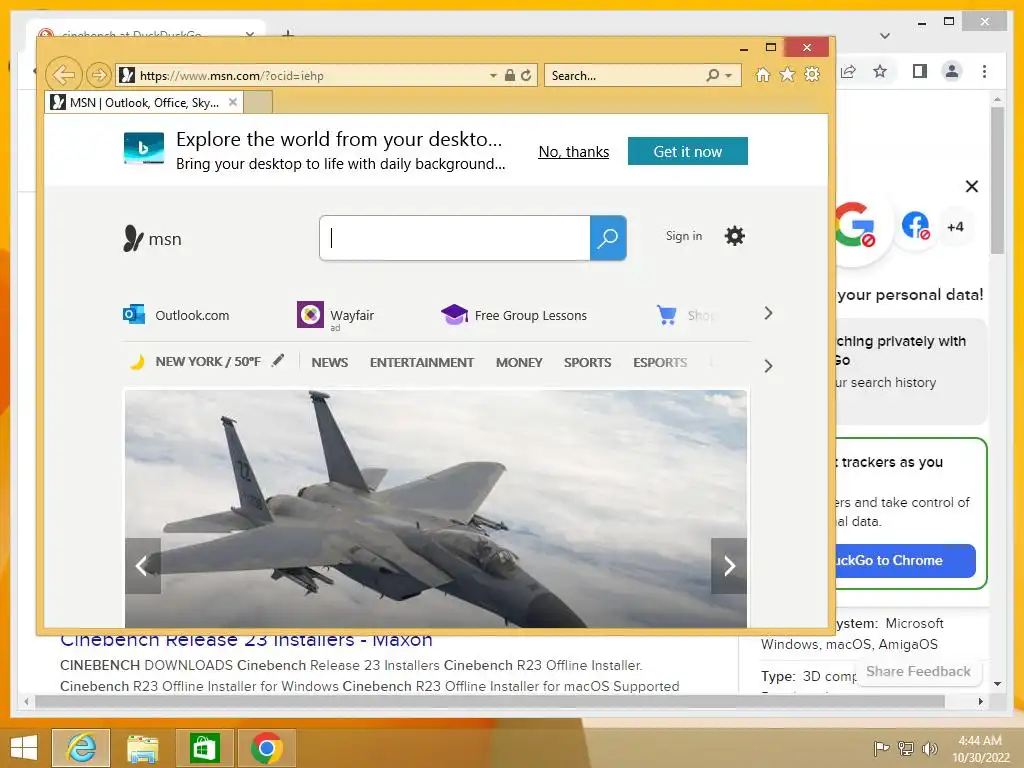Click the shopping cart shortcut icon
The height and width of the screenshot is (768, 1024).
(x=666, y=315)
